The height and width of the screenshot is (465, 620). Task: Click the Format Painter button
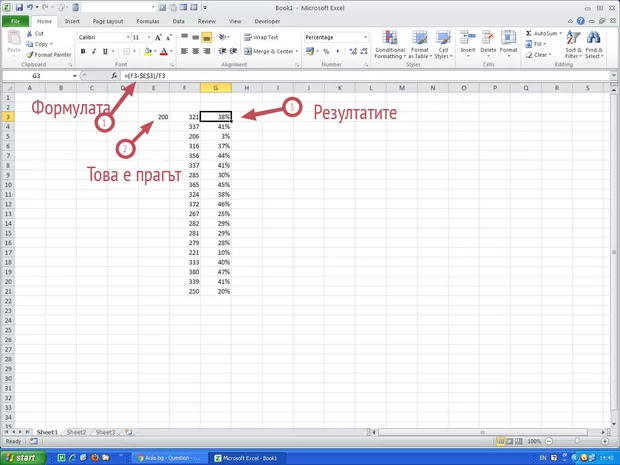tap(50, 54)
